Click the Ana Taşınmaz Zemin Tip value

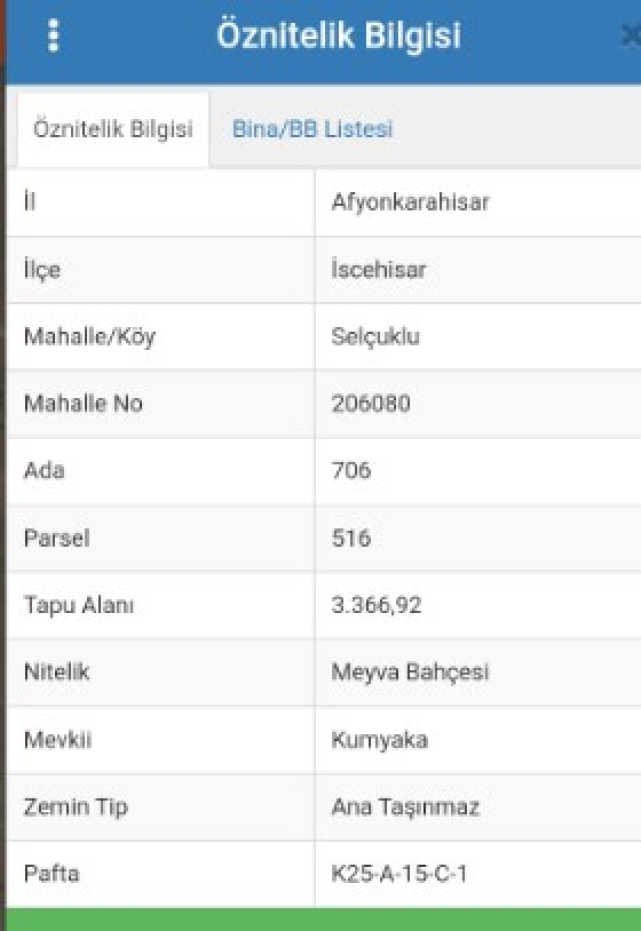click(x=405, y=807)
